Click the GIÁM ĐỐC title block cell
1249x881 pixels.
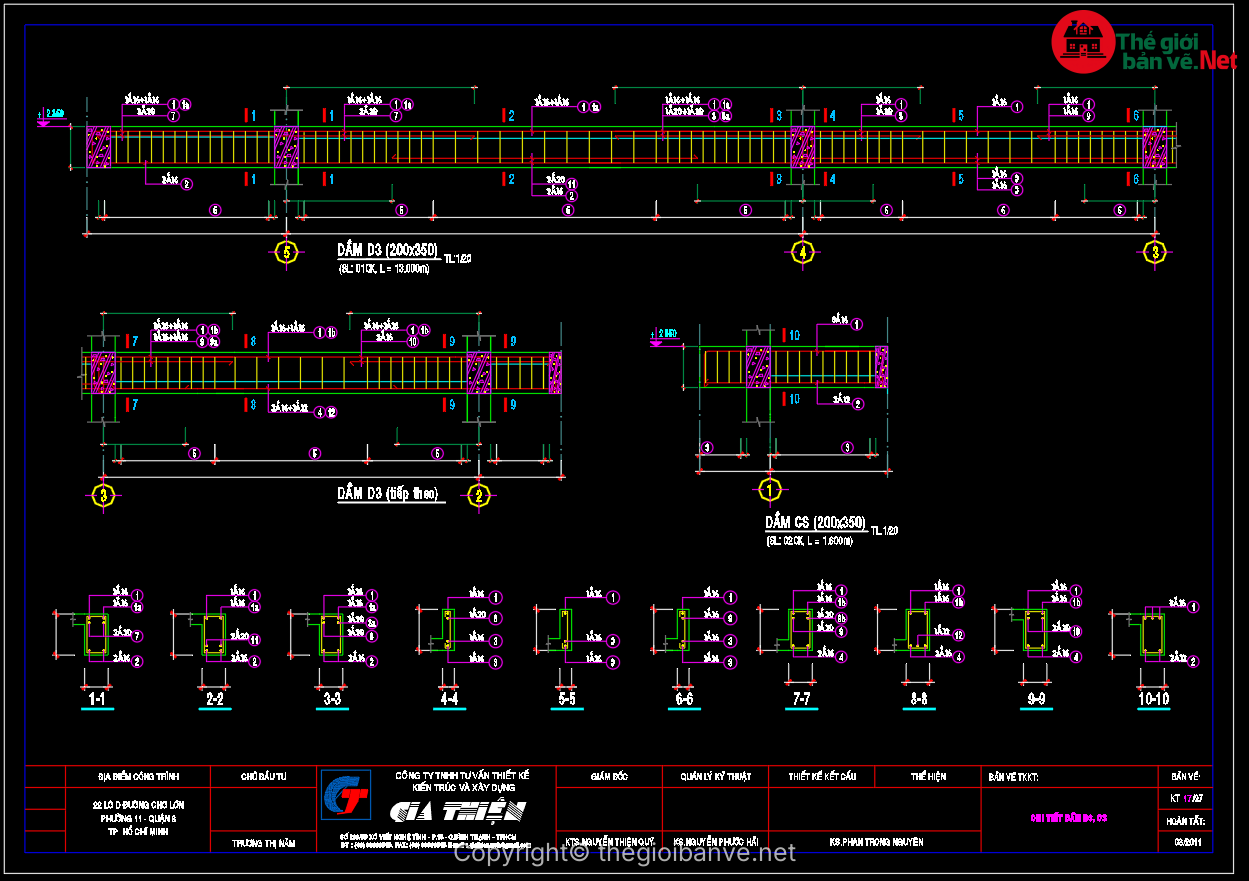tap(608, 776)
